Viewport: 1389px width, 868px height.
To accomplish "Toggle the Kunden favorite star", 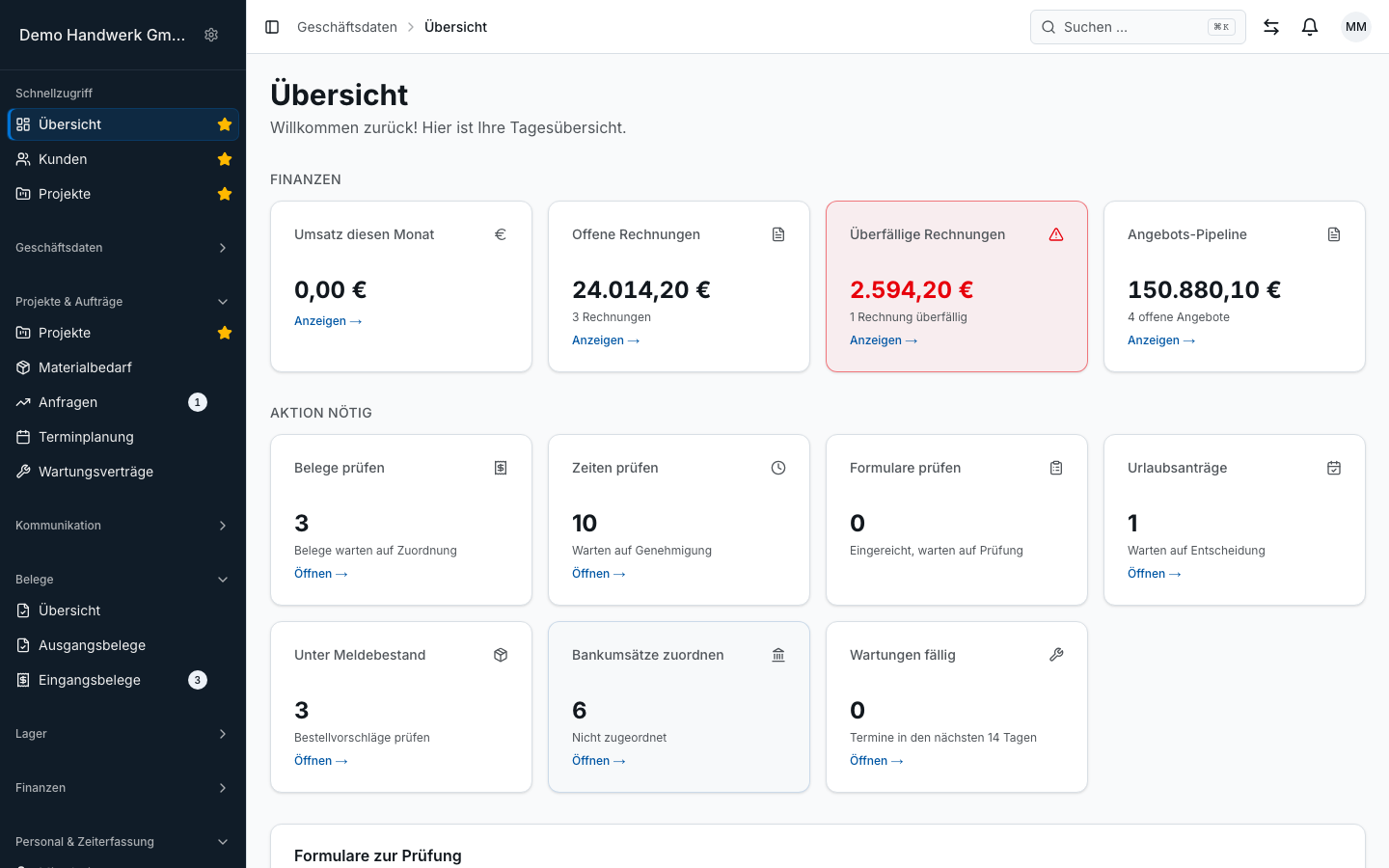I will click(225, 159).
